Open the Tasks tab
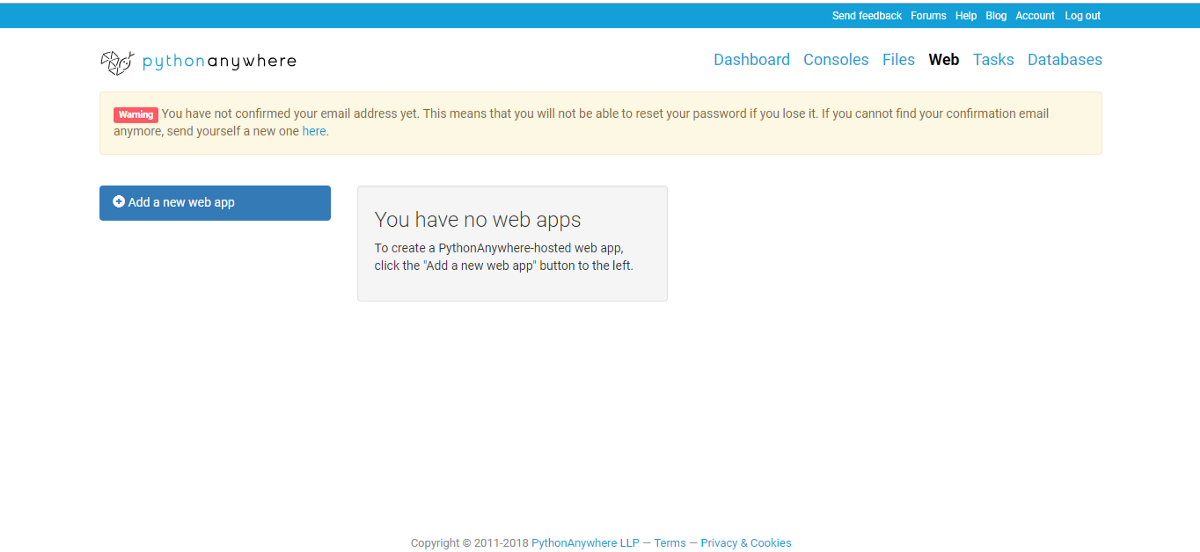 point(993,60)
